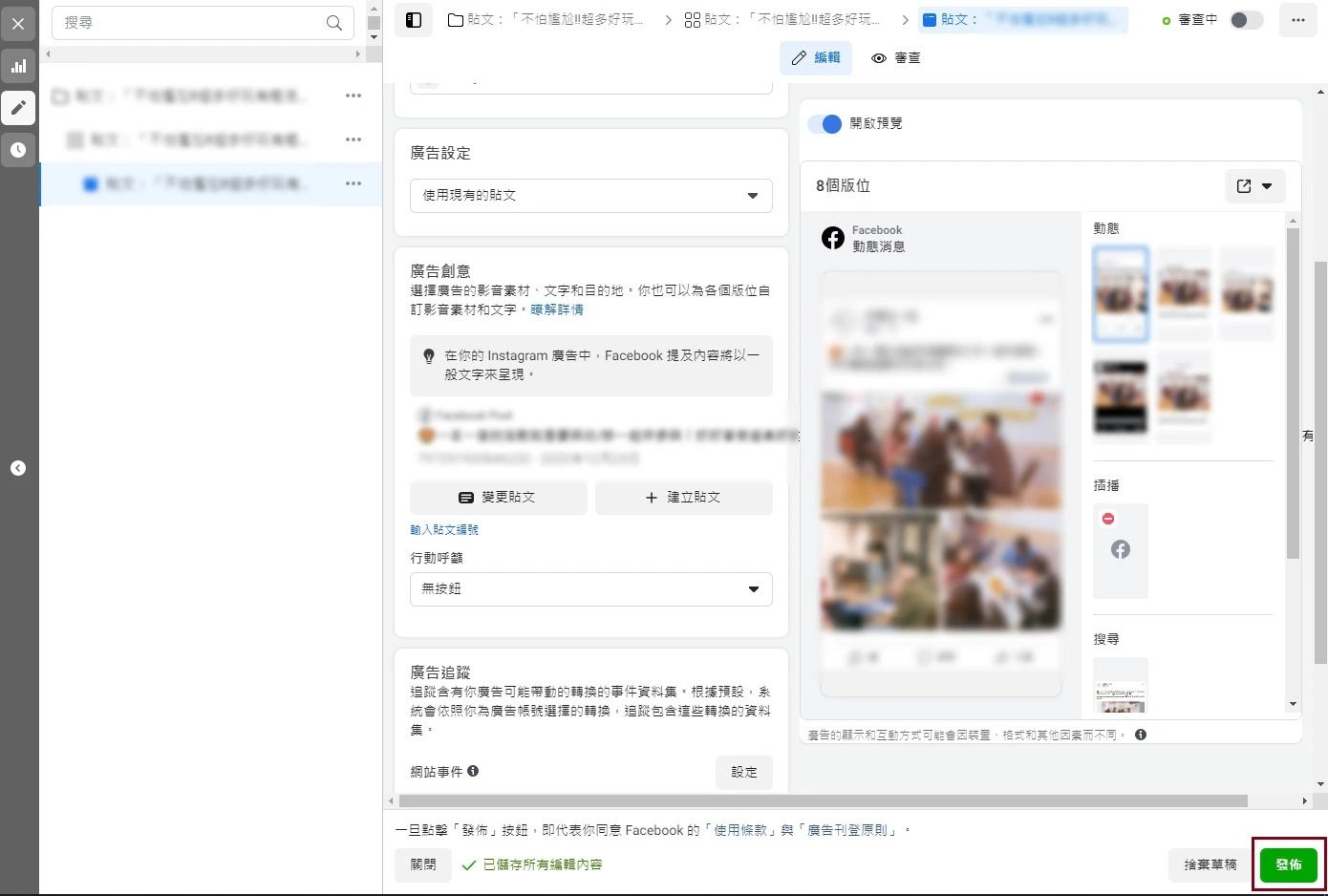1328x896 pixels.
Task: Open the 瞭解詳情 link
Action: [557, 309]
